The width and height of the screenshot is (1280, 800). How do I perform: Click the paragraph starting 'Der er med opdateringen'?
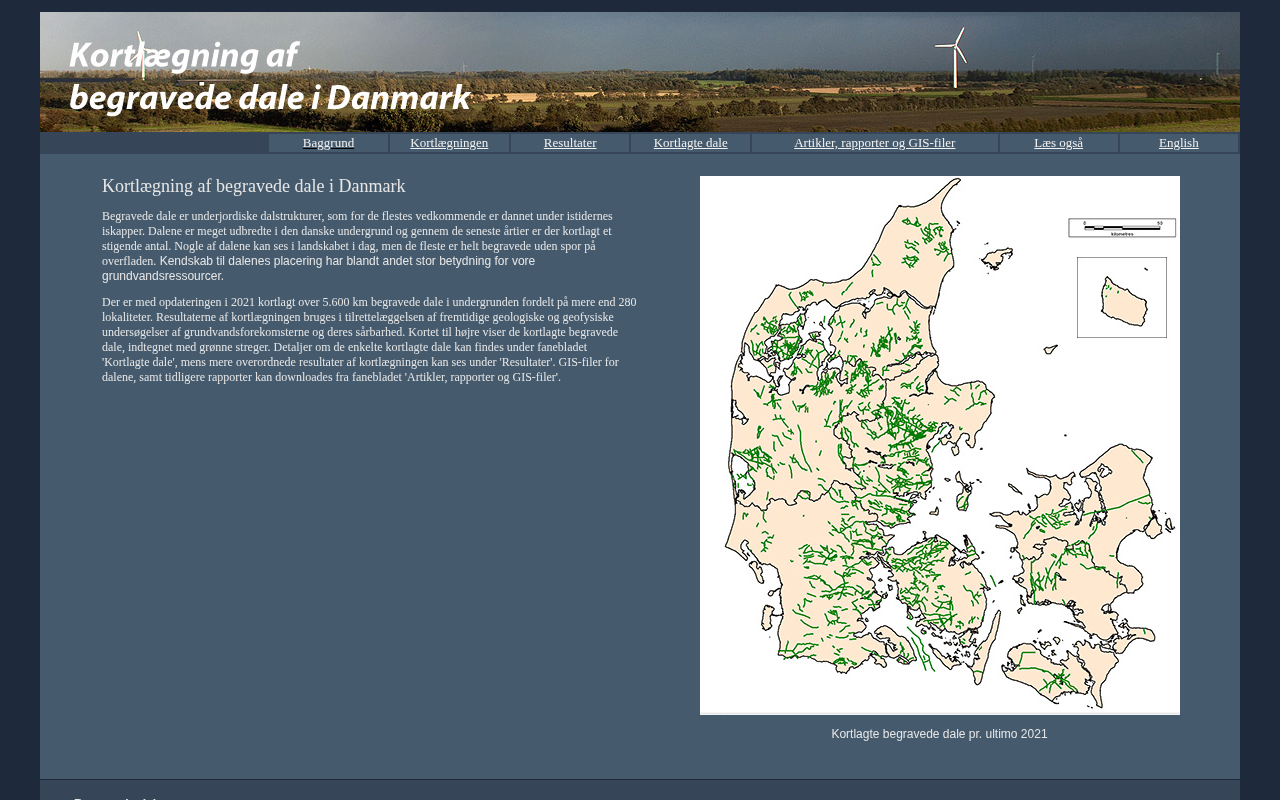pyautogui.click(x=369, y=339)
